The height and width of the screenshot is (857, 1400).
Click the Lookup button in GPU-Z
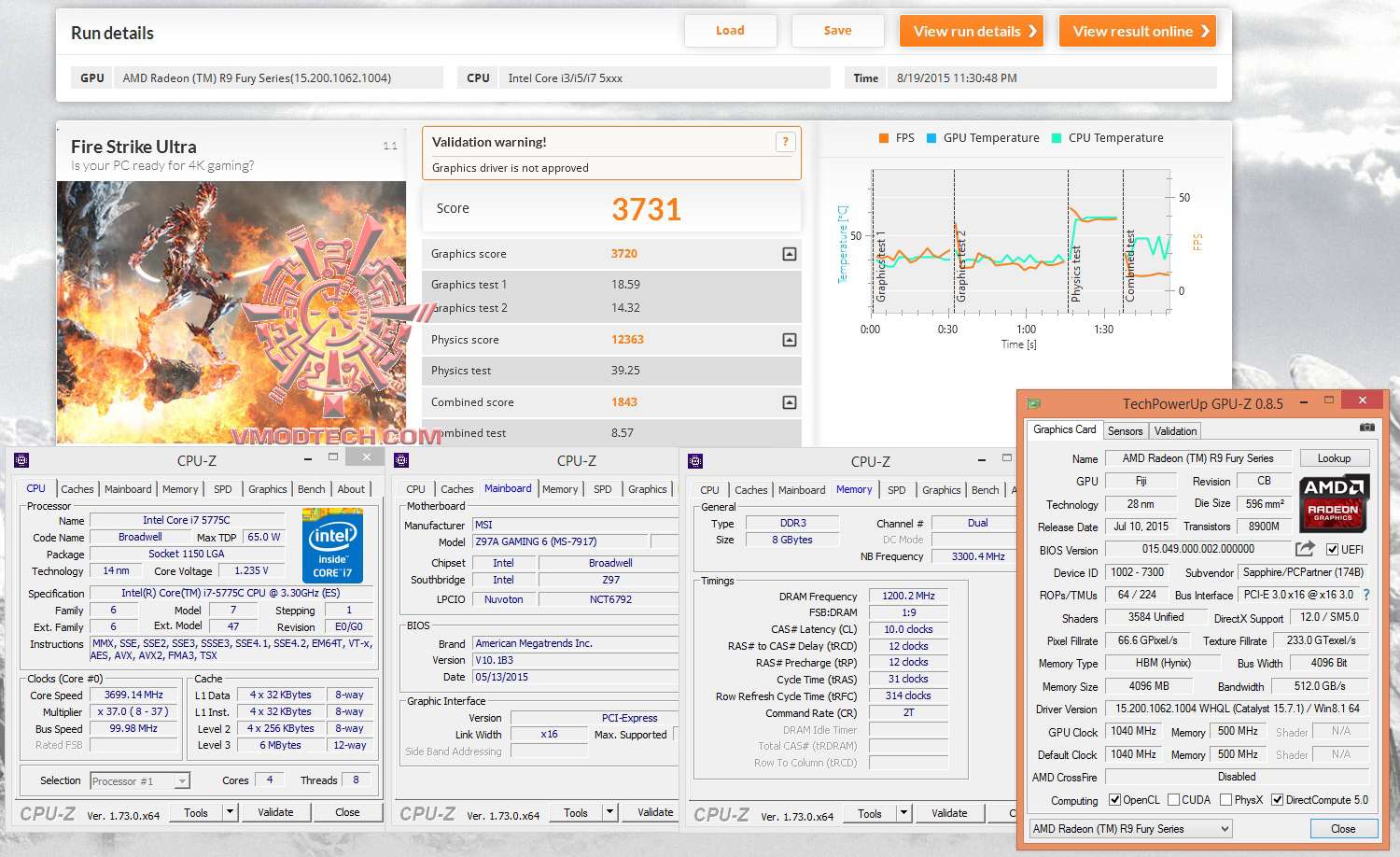click(1334, 458)
